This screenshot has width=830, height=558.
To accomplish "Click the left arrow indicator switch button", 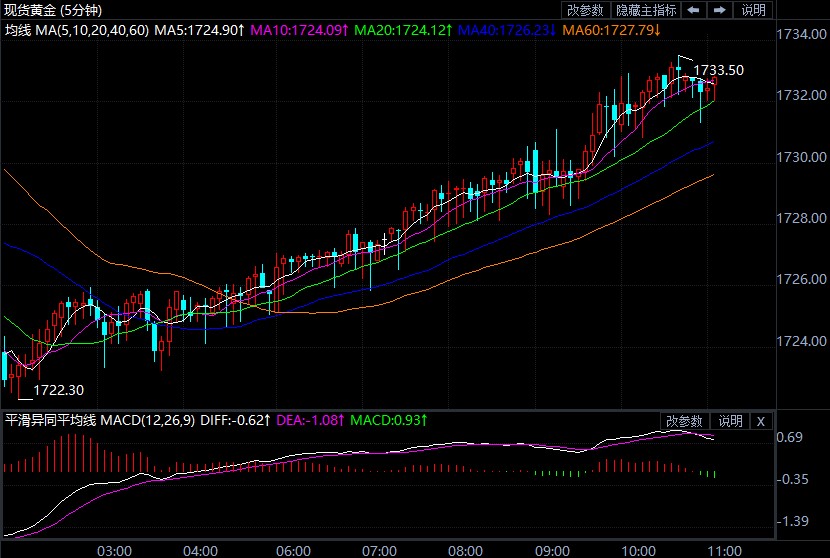I will pos(693,10).
